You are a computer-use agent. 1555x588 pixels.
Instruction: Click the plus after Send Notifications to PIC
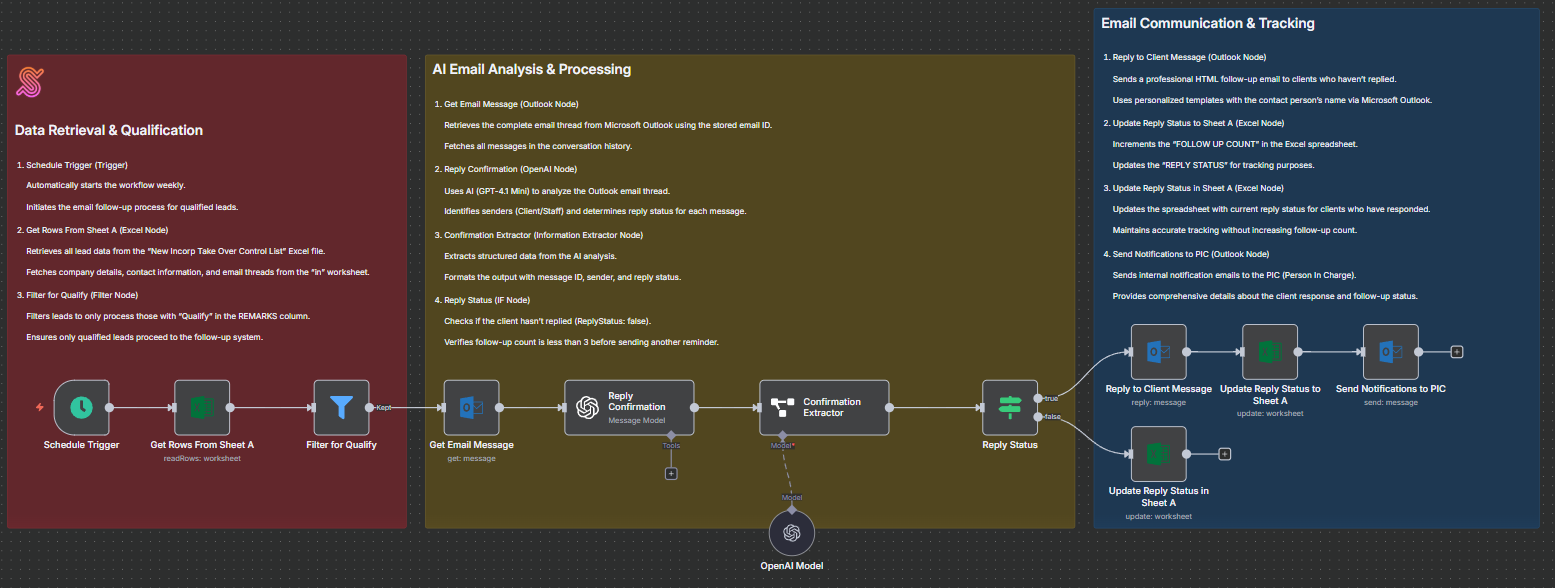[1457, 352]
